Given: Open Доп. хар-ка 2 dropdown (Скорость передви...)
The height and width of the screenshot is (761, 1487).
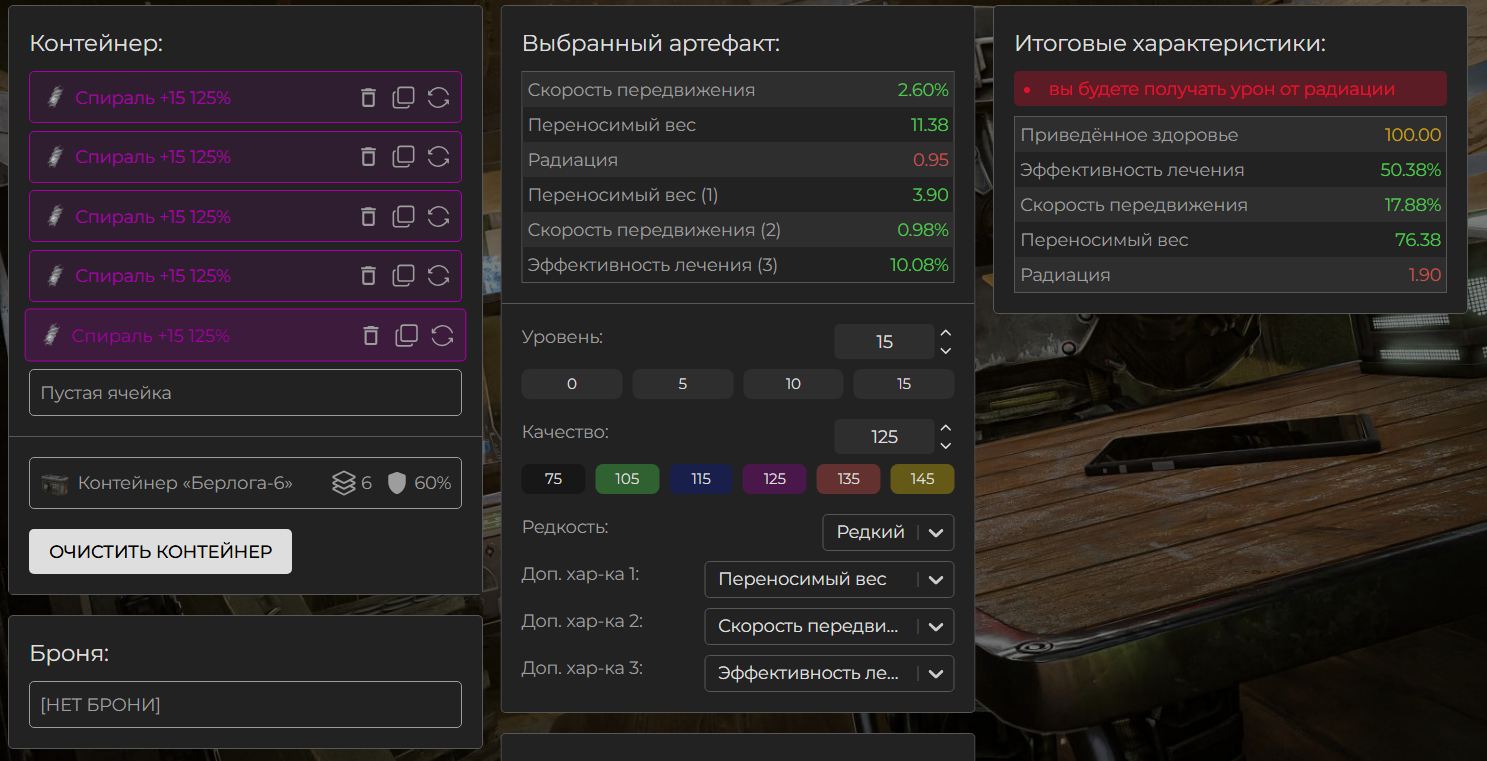Looking at the screenshot, I should (829, 626).
